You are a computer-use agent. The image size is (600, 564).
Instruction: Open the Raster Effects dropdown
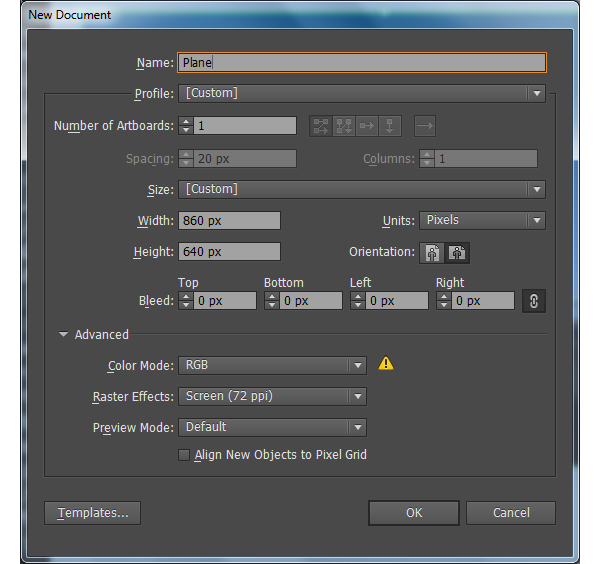272,396
